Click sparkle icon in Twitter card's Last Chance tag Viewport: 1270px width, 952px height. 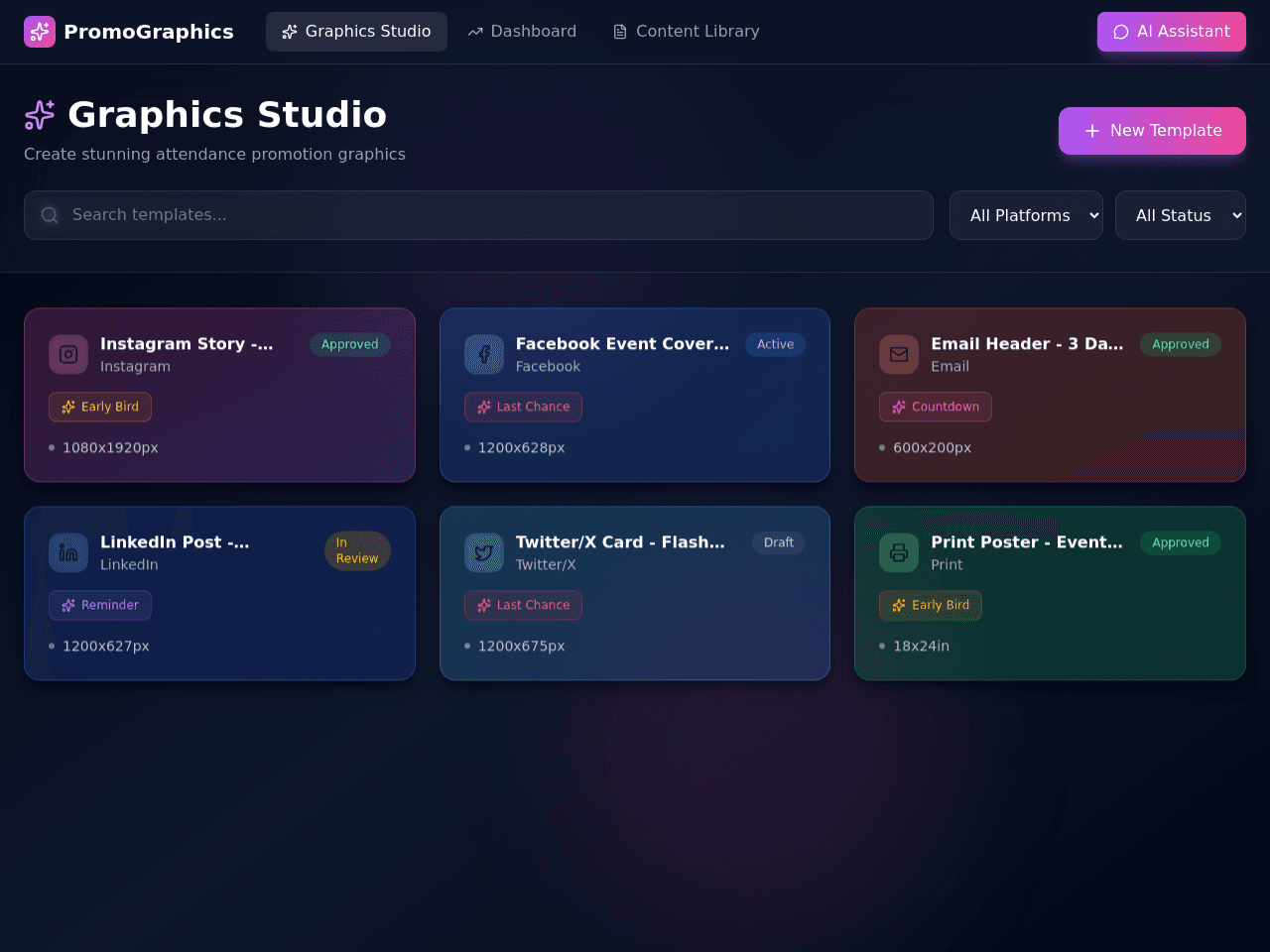click(484, 605)
